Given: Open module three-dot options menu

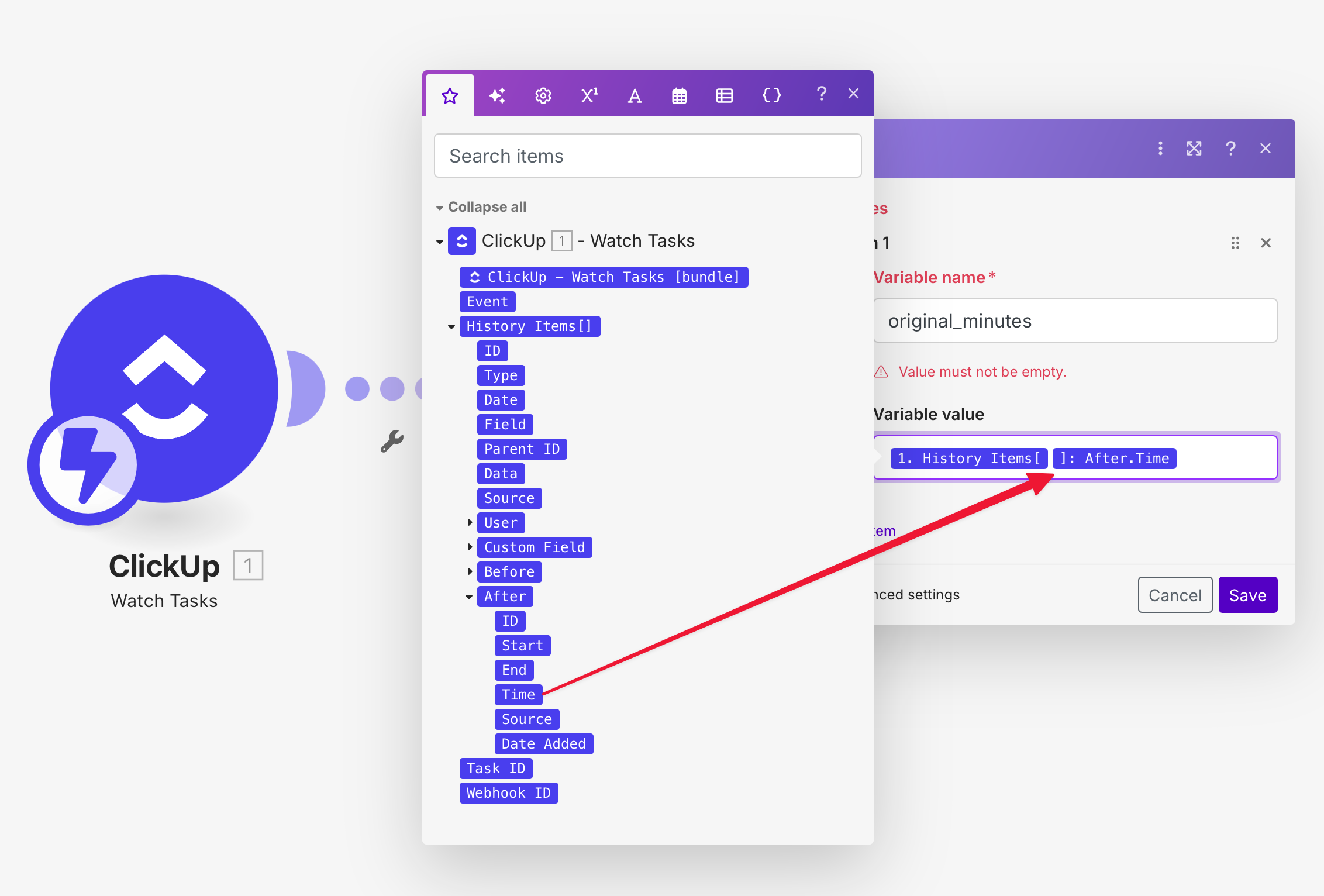Looking at the screenshot, I should [1160, 149].
